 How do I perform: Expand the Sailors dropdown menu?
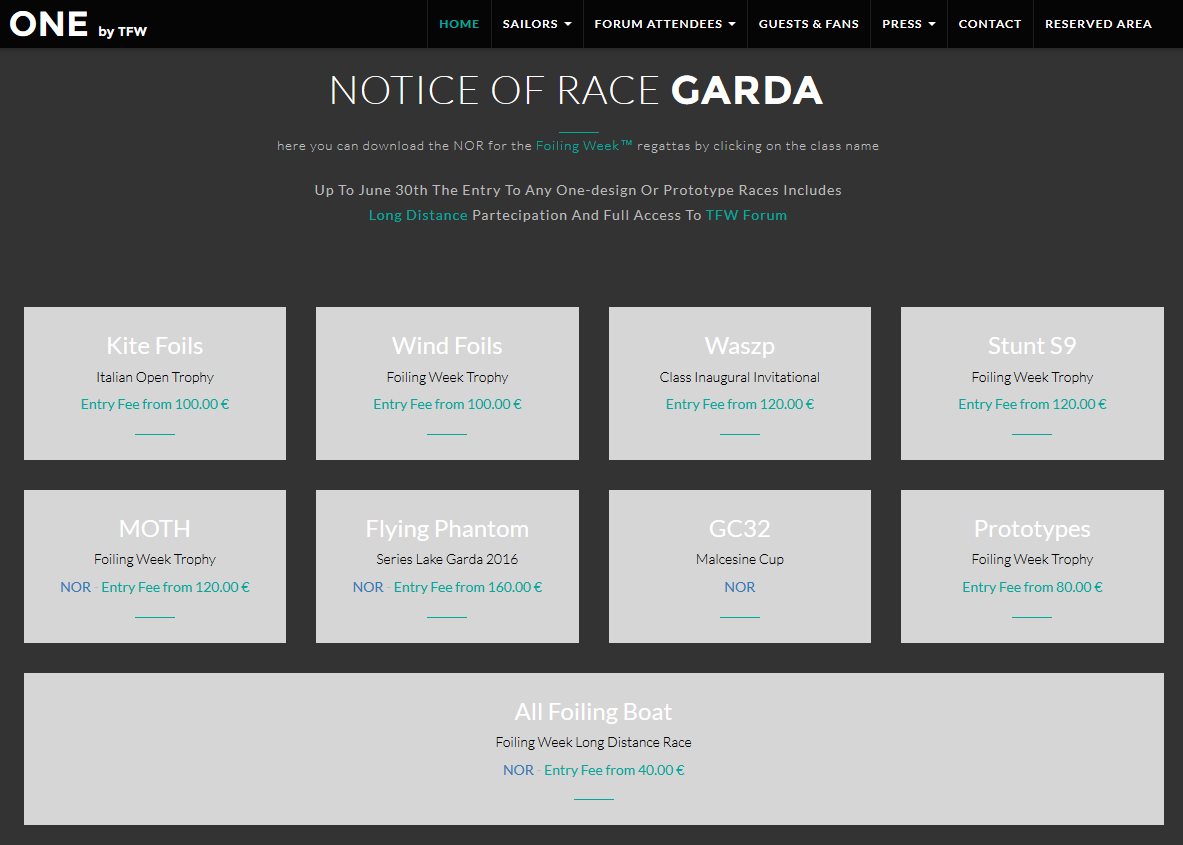click(537, 24)
